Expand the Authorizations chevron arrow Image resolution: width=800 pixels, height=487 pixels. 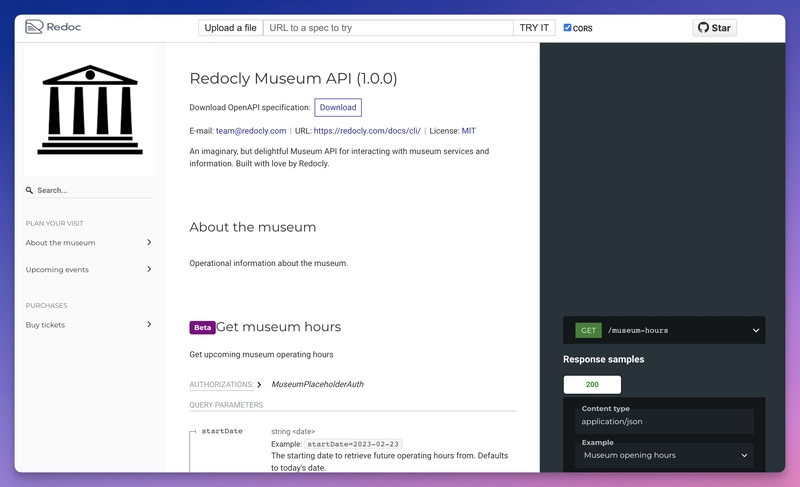259,385
